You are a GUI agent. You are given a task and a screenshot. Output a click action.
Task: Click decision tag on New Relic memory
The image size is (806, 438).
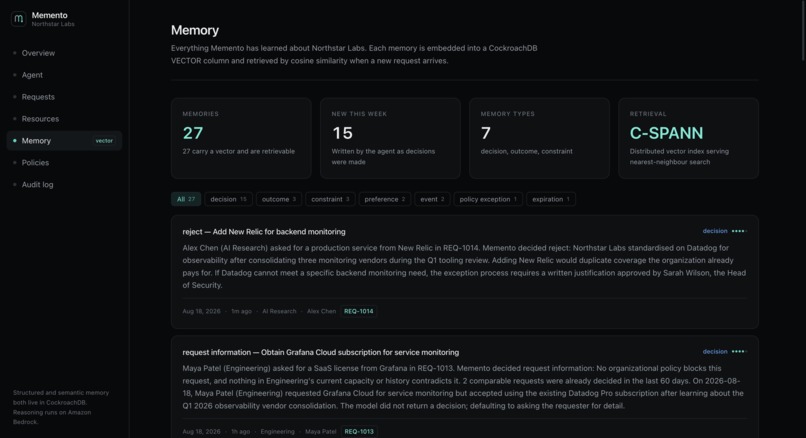715,231
